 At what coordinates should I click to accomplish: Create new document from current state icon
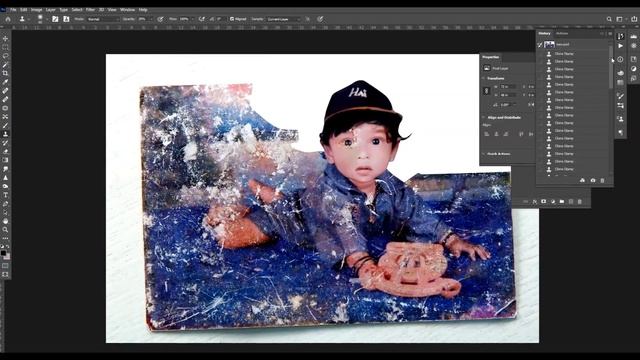click(x=582, y=180)
